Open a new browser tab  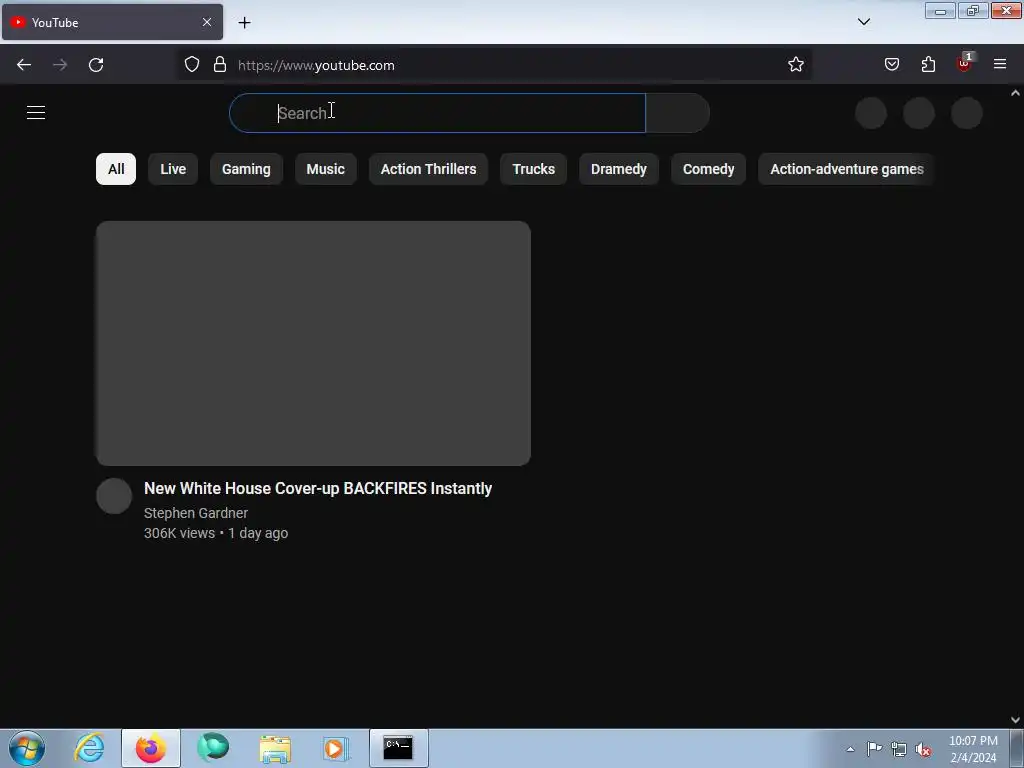(244, 23)
